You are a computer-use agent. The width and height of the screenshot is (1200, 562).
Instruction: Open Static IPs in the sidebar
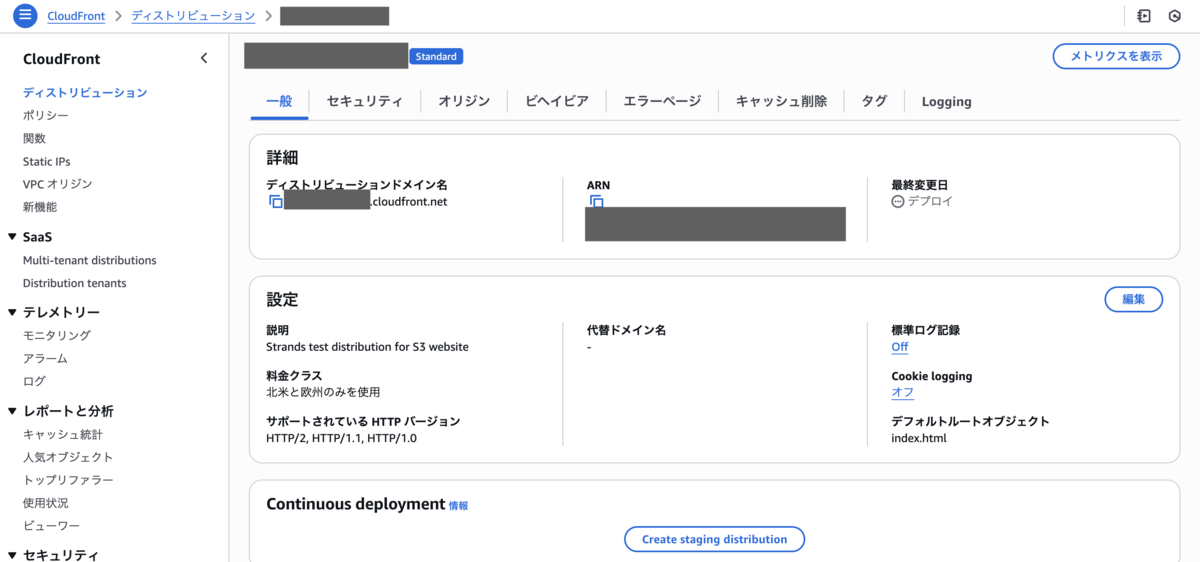coord(47,162)
